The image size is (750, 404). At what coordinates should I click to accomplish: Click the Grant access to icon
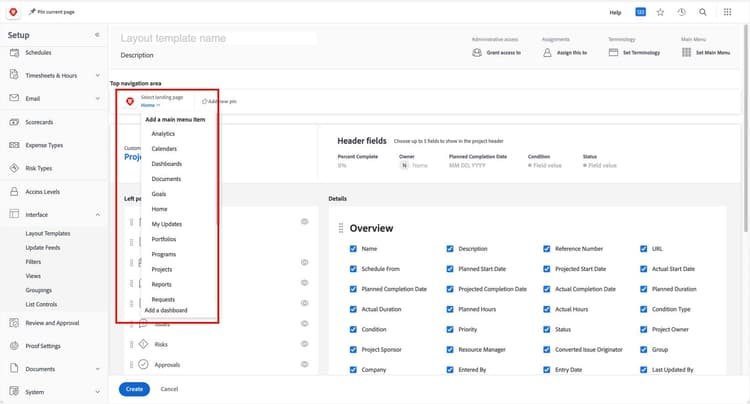point(477,53)
